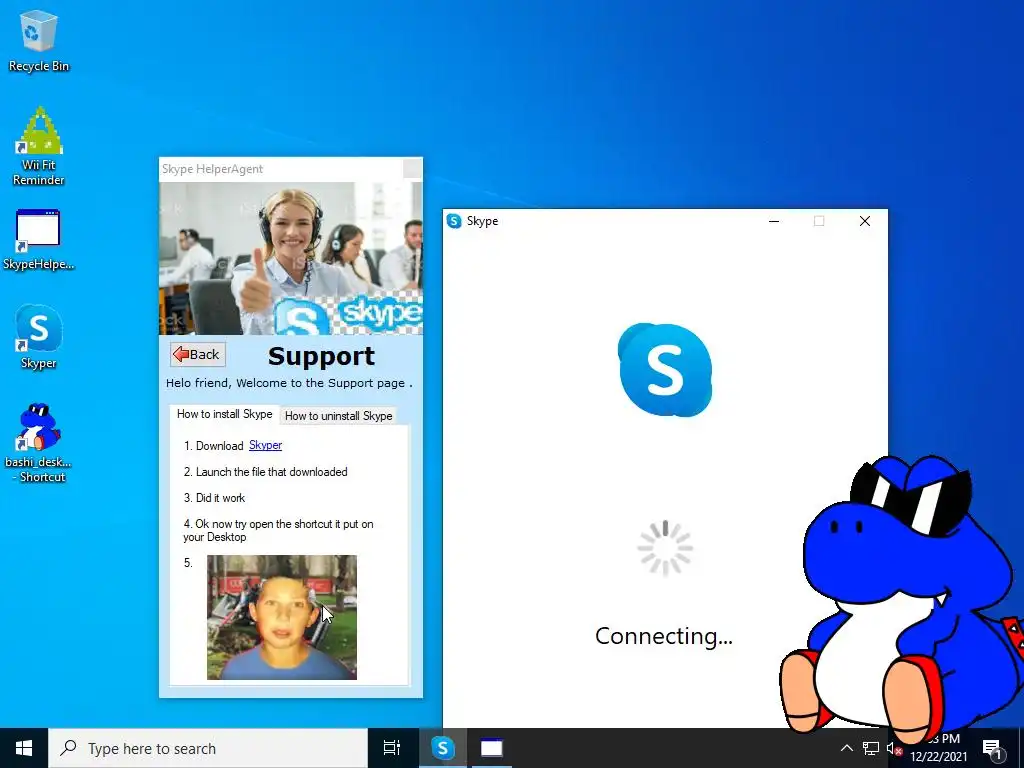1024x768 pixels.
Task: Click the Skype HelperAgent window title text
Action: click(212, 169)
